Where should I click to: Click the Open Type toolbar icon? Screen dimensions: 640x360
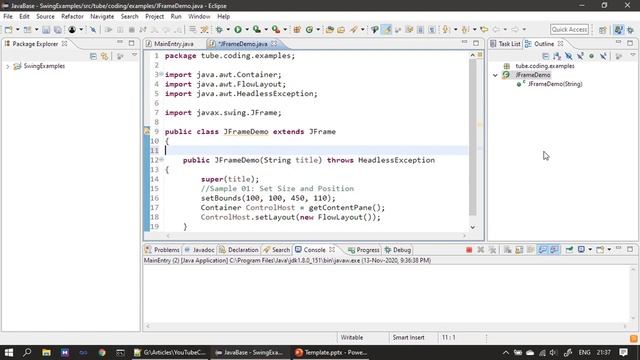point(330,29)
